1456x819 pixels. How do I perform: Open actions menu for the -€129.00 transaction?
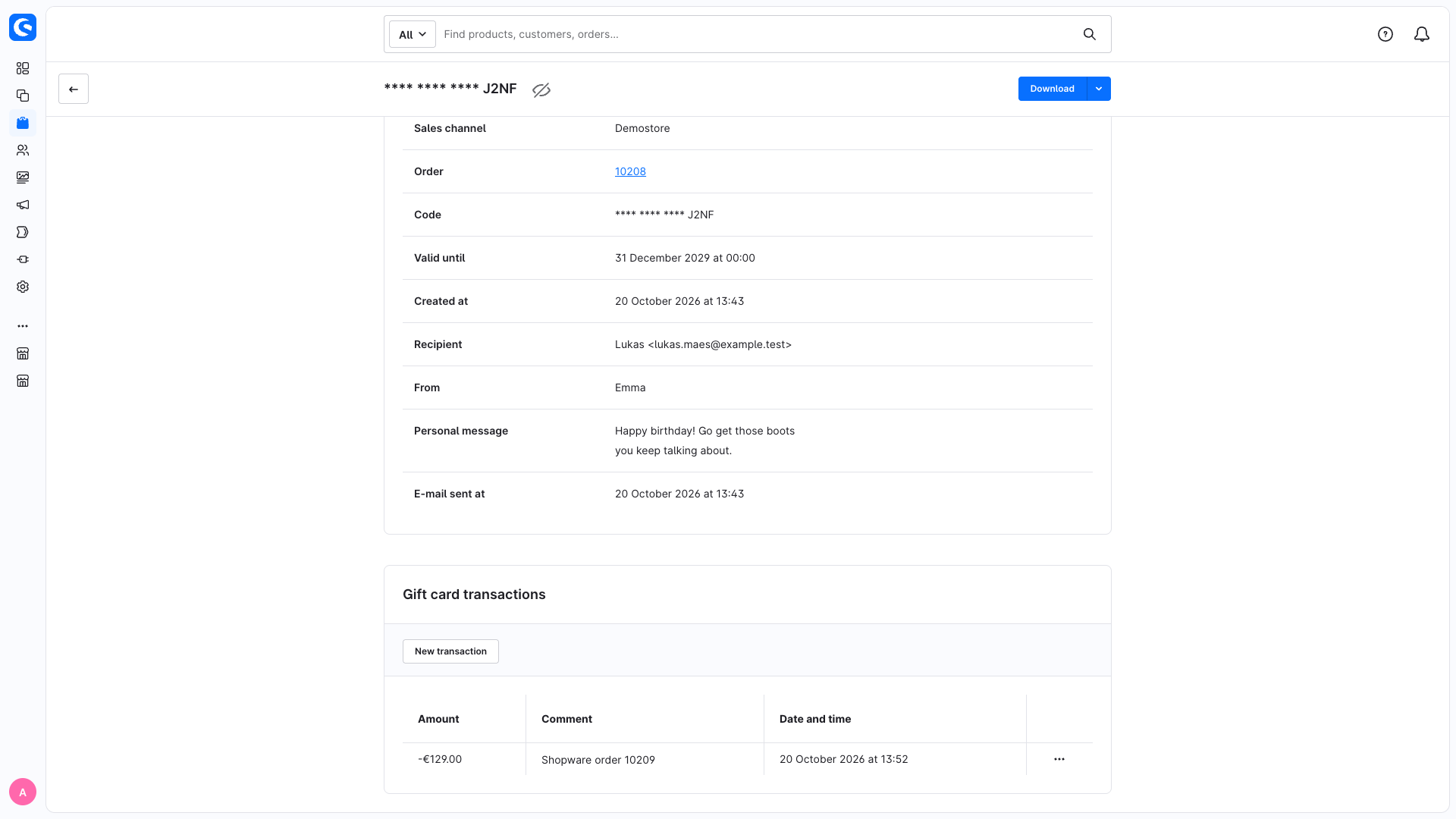click(x=1059, y=759)
